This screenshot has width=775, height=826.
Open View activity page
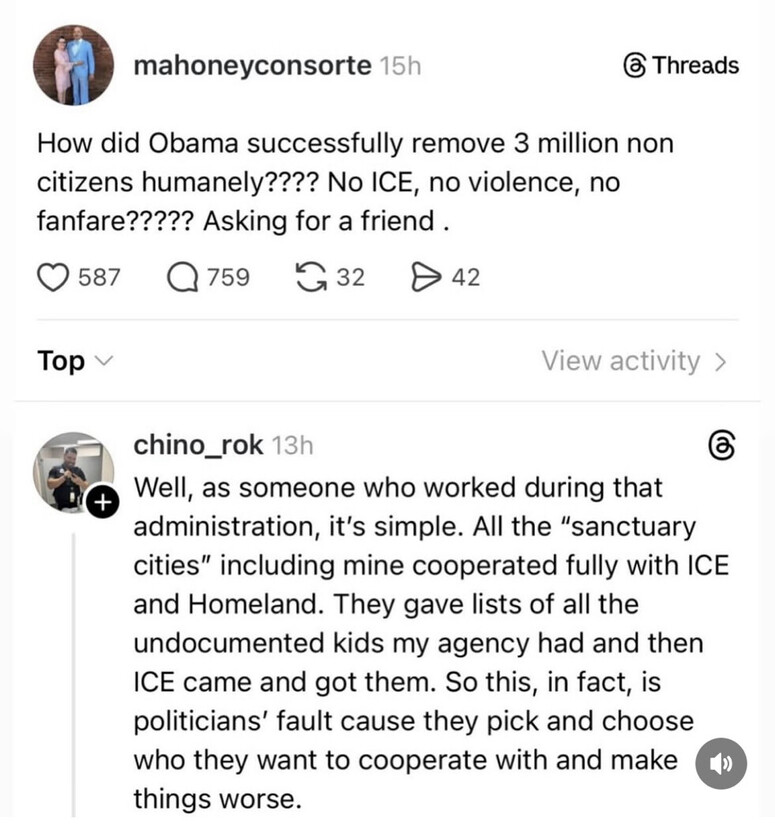[x=633, y=361]
